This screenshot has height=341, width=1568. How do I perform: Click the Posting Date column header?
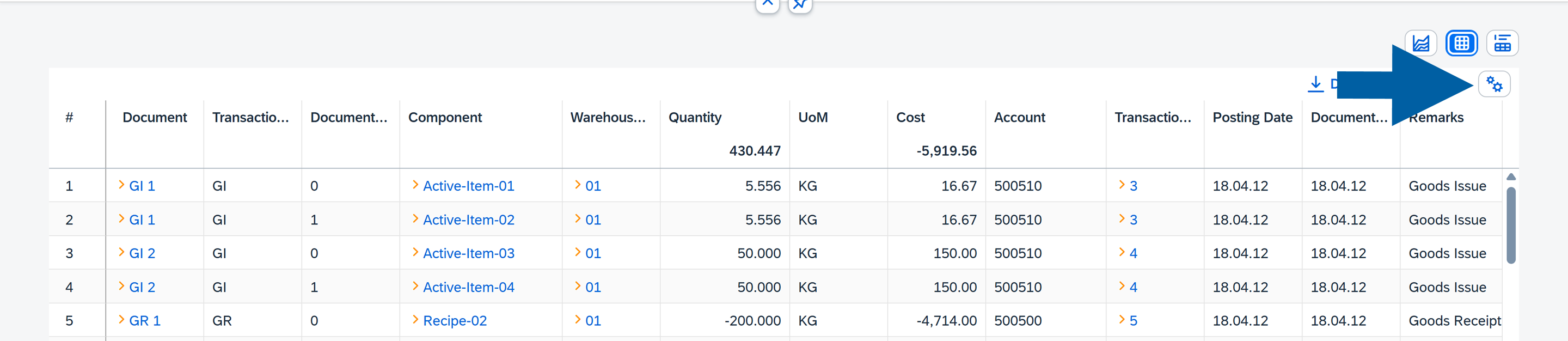point(1252,118)
